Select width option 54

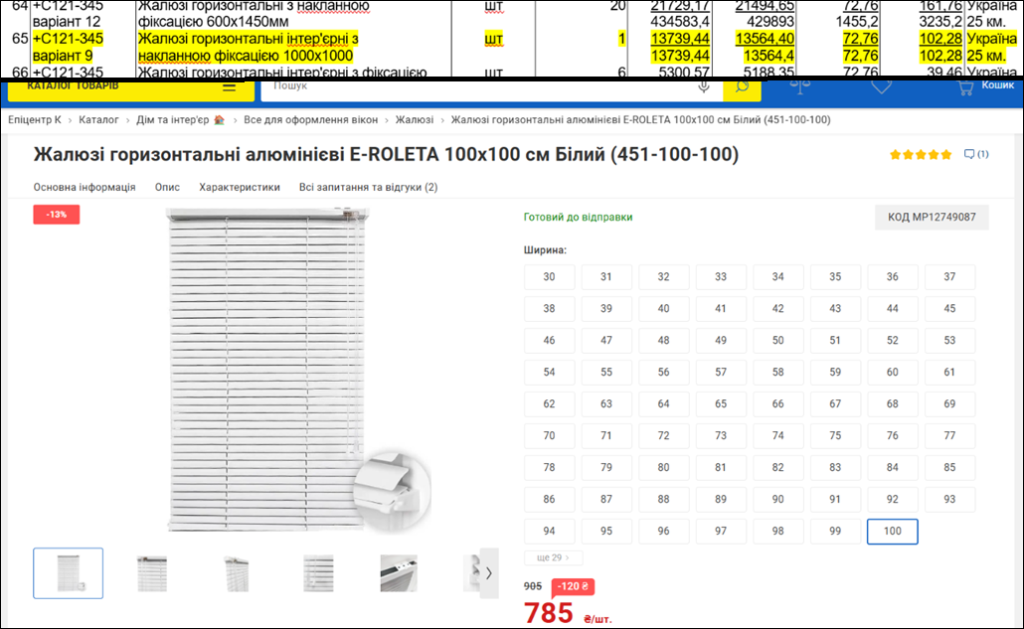(x=549, y=372)
